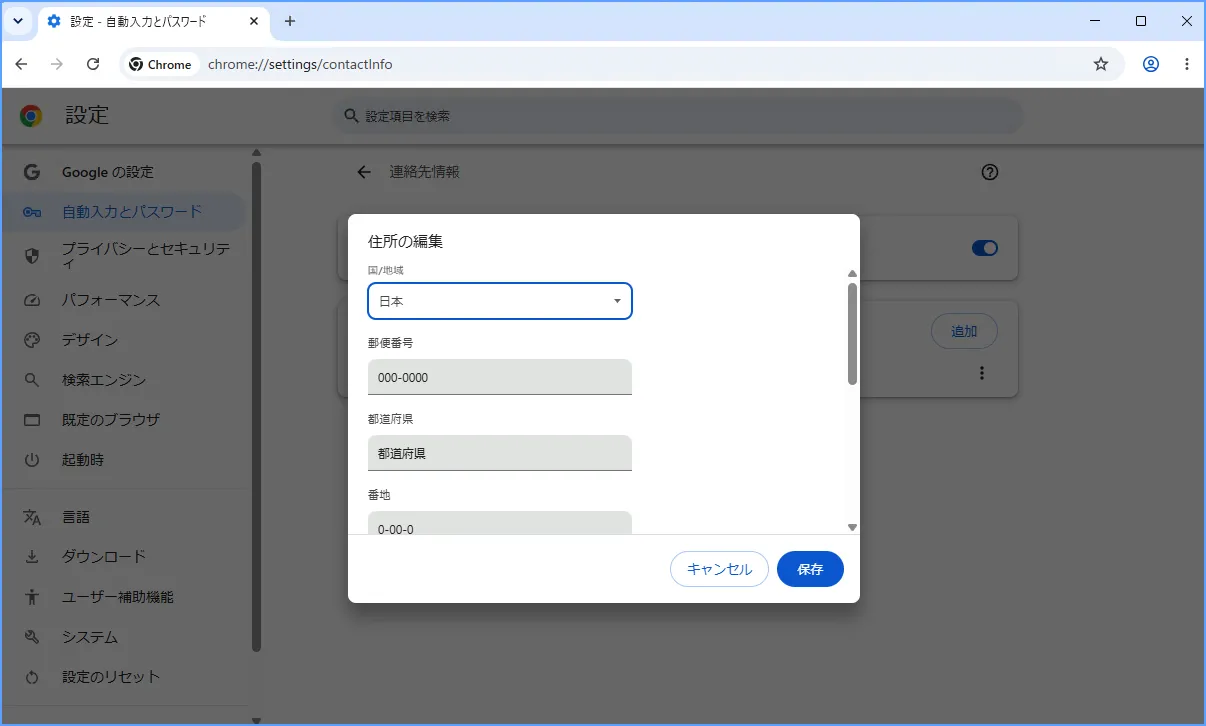Open Chrome three-dot menu
The width and height of the screenshot is (1206, 726).
(1187, 64)
